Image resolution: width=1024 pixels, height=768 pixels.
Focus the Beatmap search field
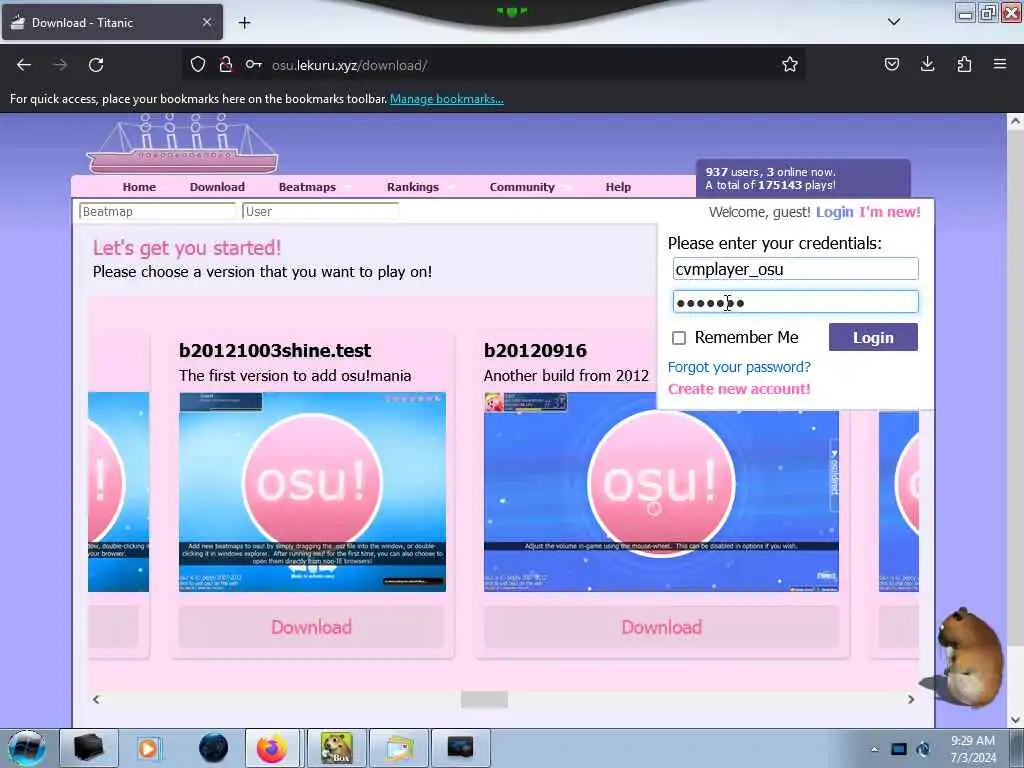[157, 212]
